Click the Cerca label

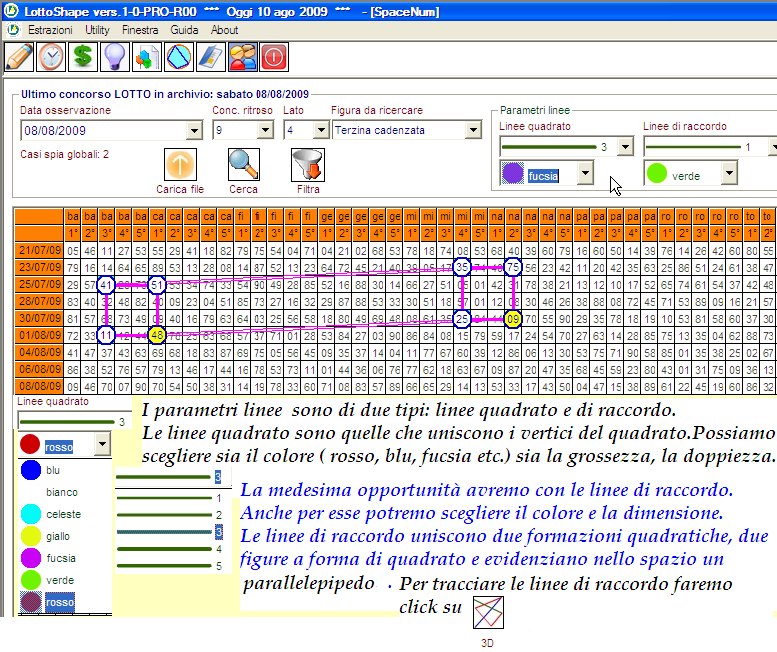243,189
